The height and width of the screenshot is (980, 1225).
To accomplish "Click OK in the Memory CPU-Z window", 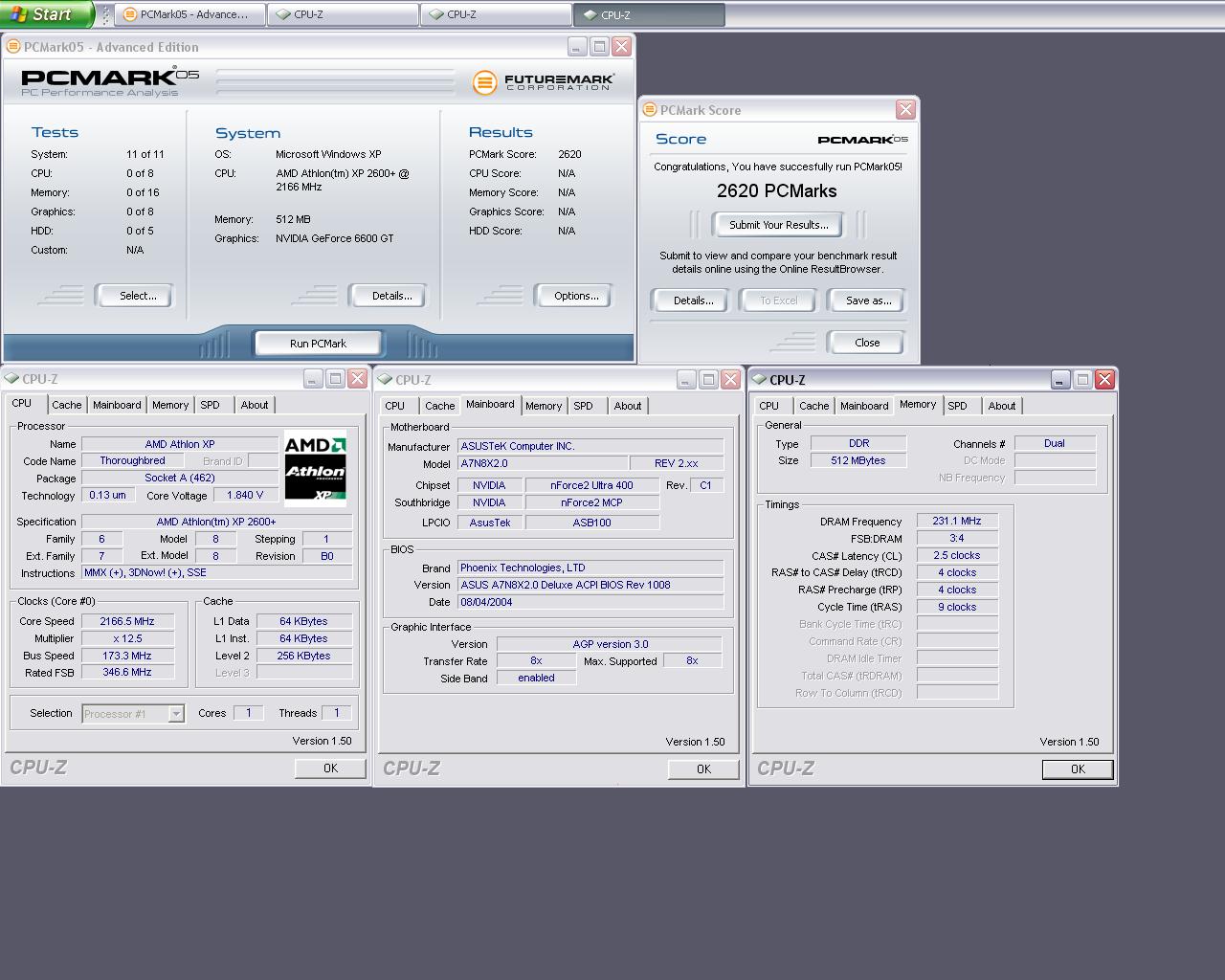I will (x=1078, y=768).
